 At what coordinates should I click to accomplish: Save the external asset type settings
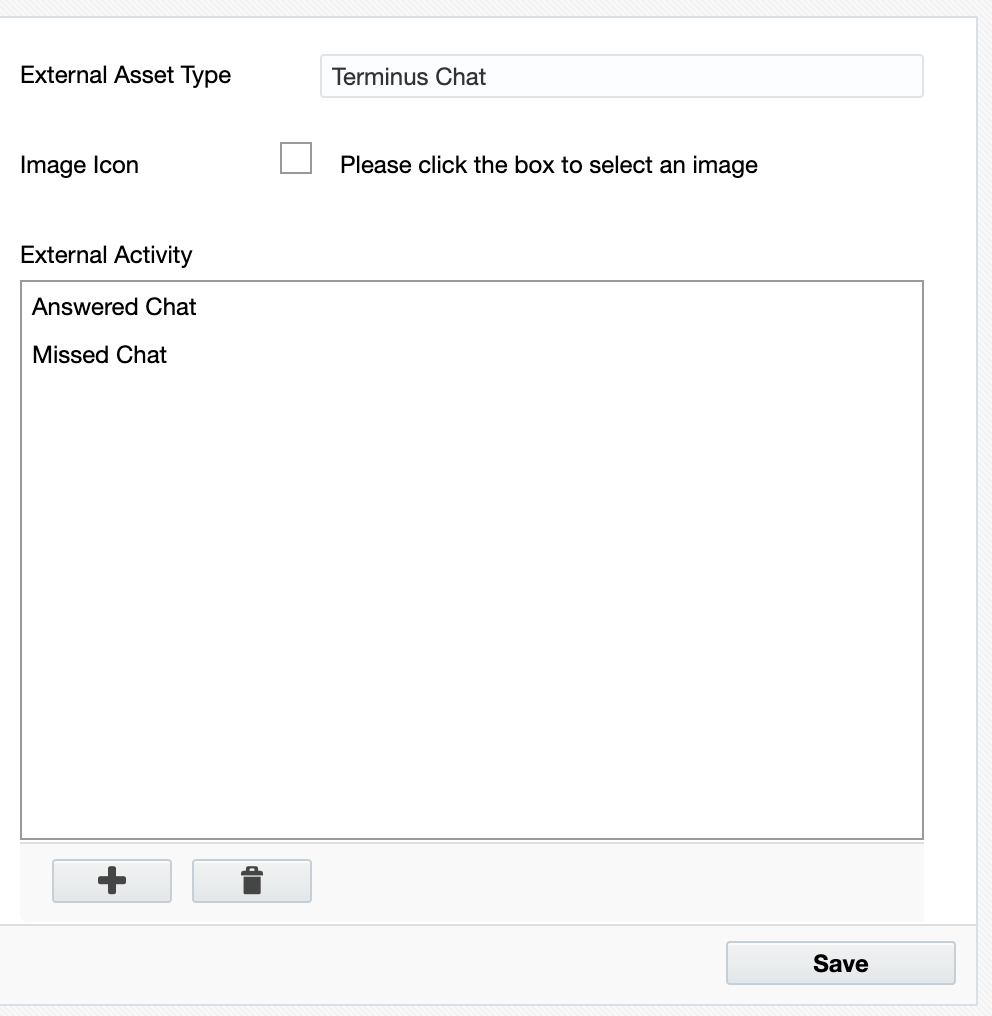pyautogui.click(x=840, y=964)
